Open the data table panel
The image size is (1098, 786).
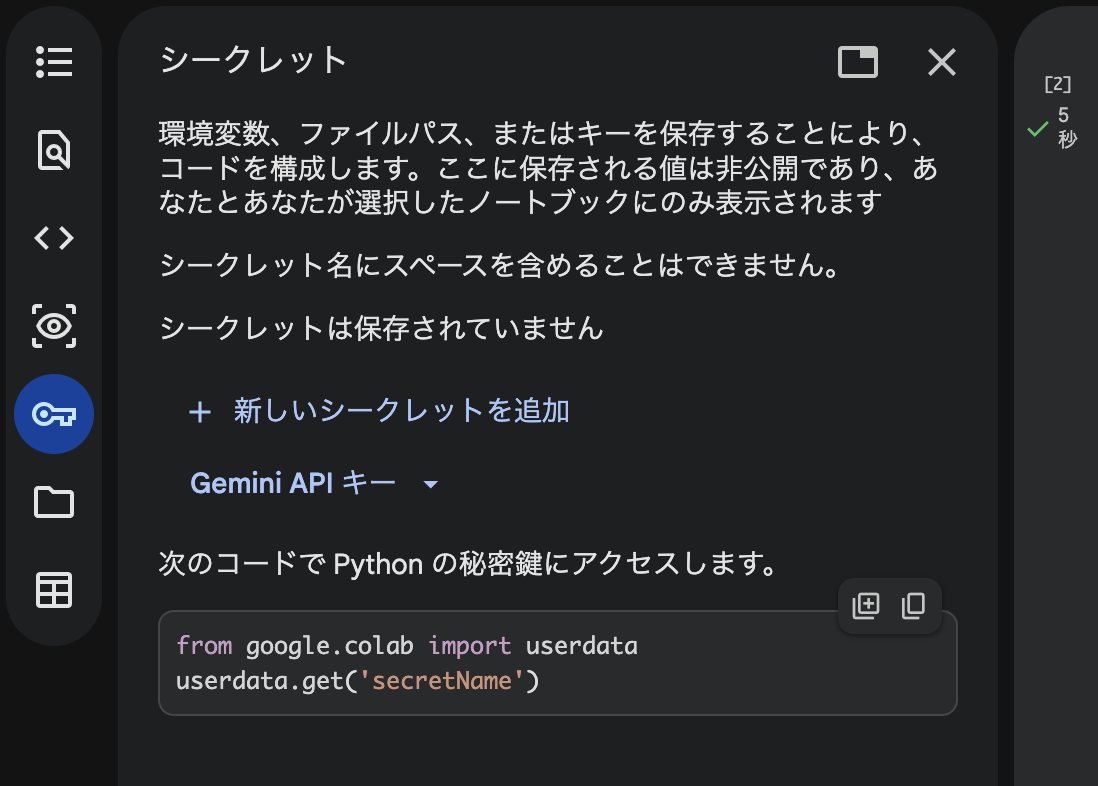54,590
